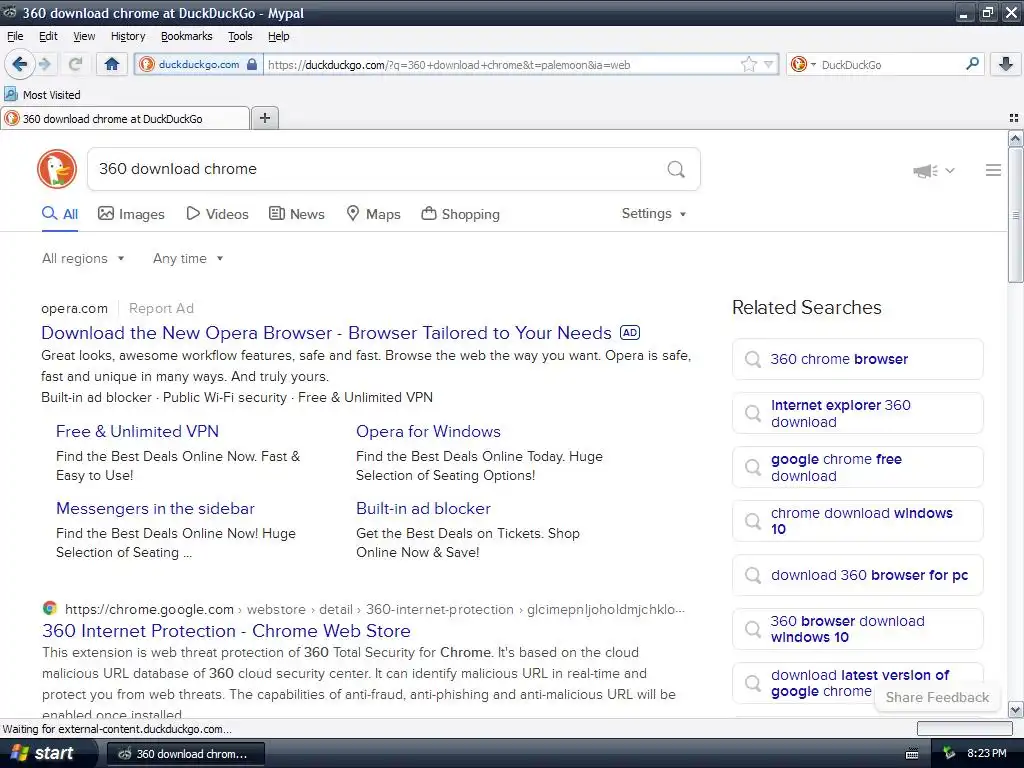Search related 'chrome download windows 10'
Image resolution: width=1024 pixels, height=768 pixels.
click(857, 521)
